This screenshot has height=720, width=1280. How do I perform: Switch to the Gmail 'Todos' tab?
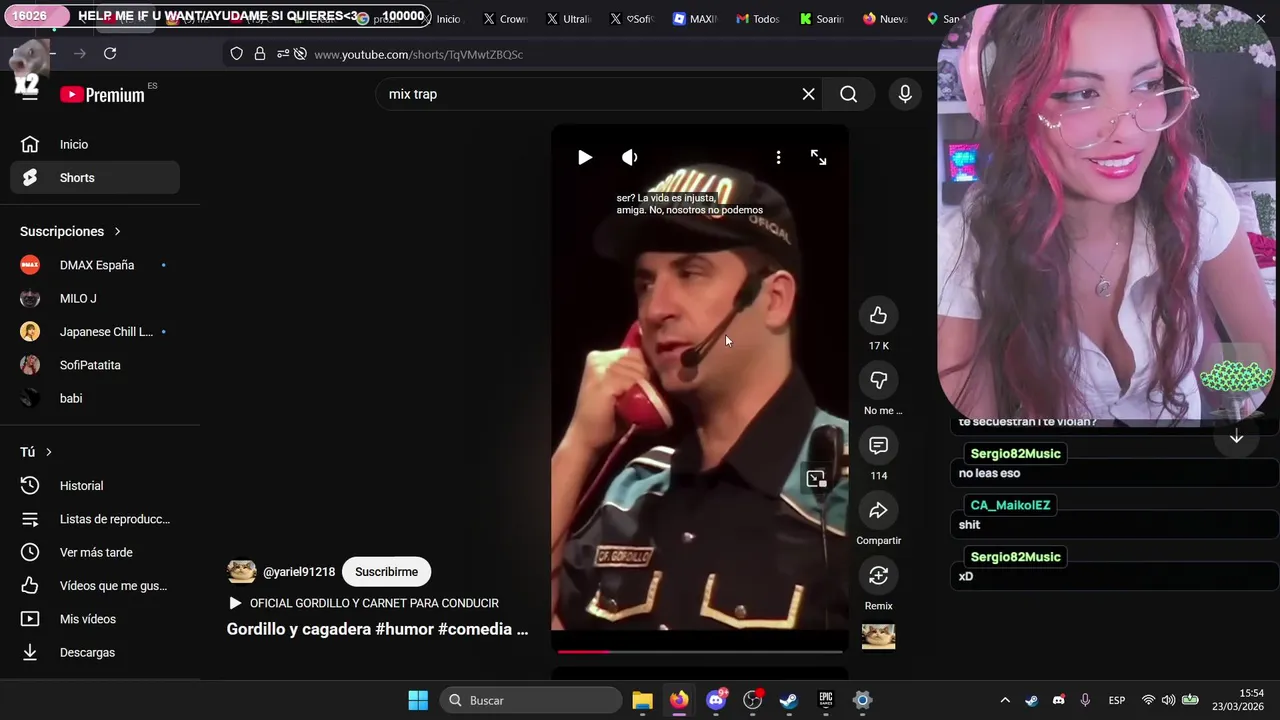(x=757, y=19)
